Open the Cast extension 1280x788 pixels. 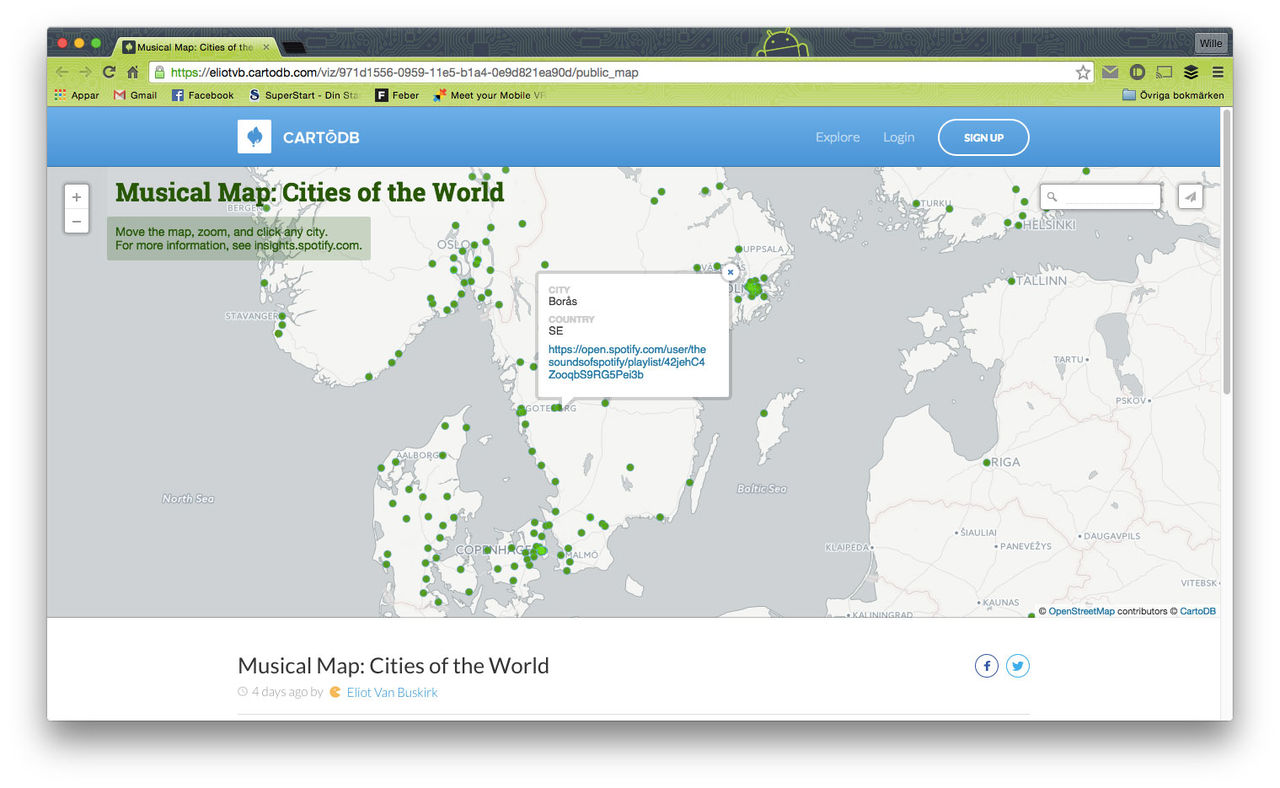1164,72
